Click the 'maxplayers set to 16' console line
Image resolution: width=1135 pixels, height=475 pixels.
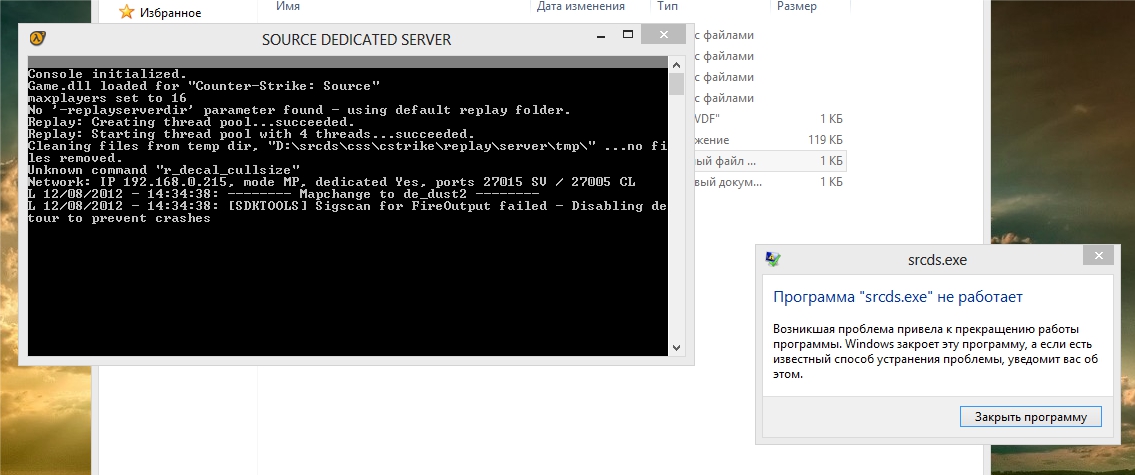click(107, 98)
